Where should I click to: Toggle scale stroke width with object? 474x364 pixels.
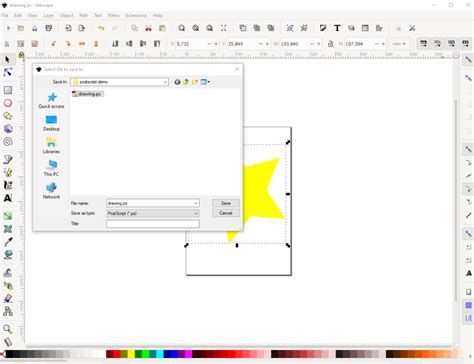(x=423, y=44)
